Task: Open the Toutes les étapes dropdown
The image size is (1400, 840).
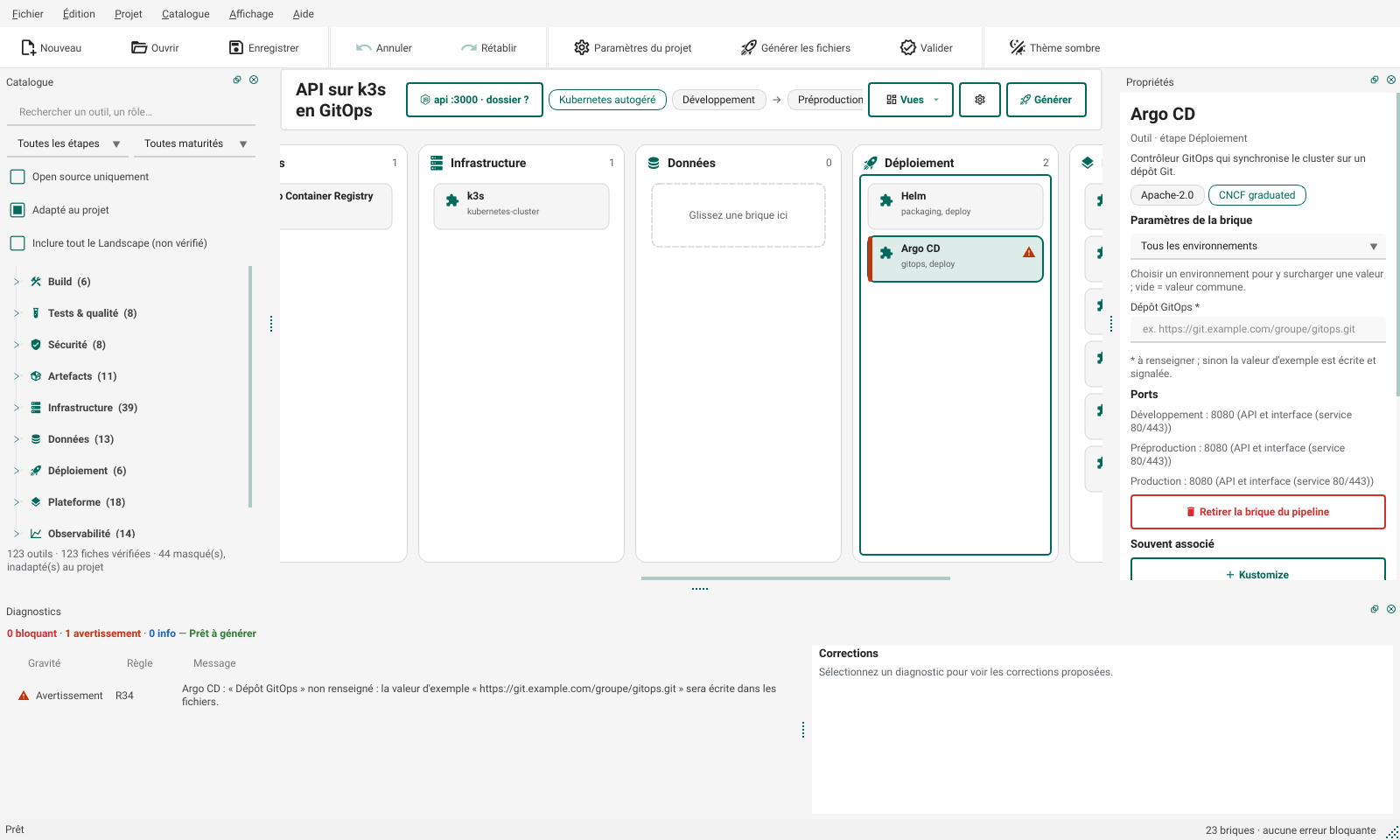Action: 67,143
